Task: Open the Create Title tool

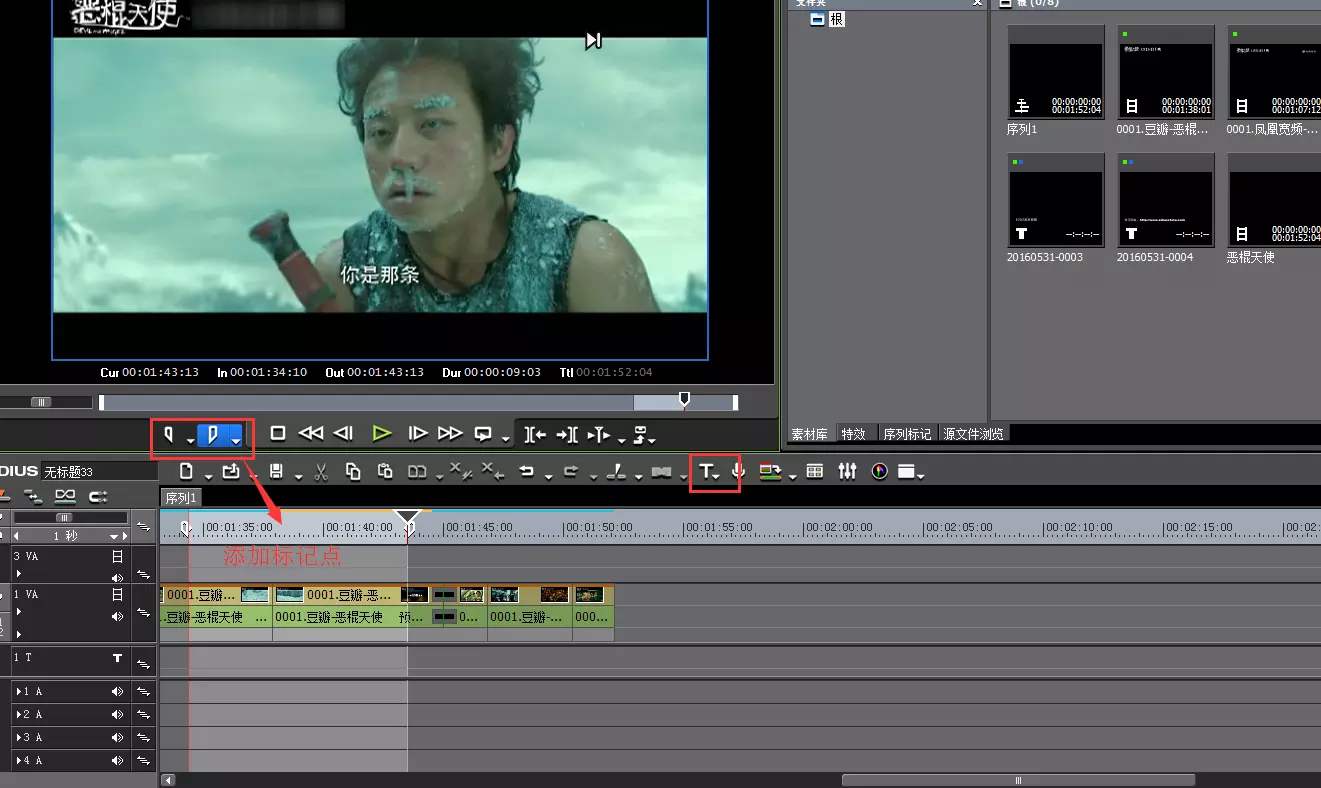Action: tap(705, 471)
